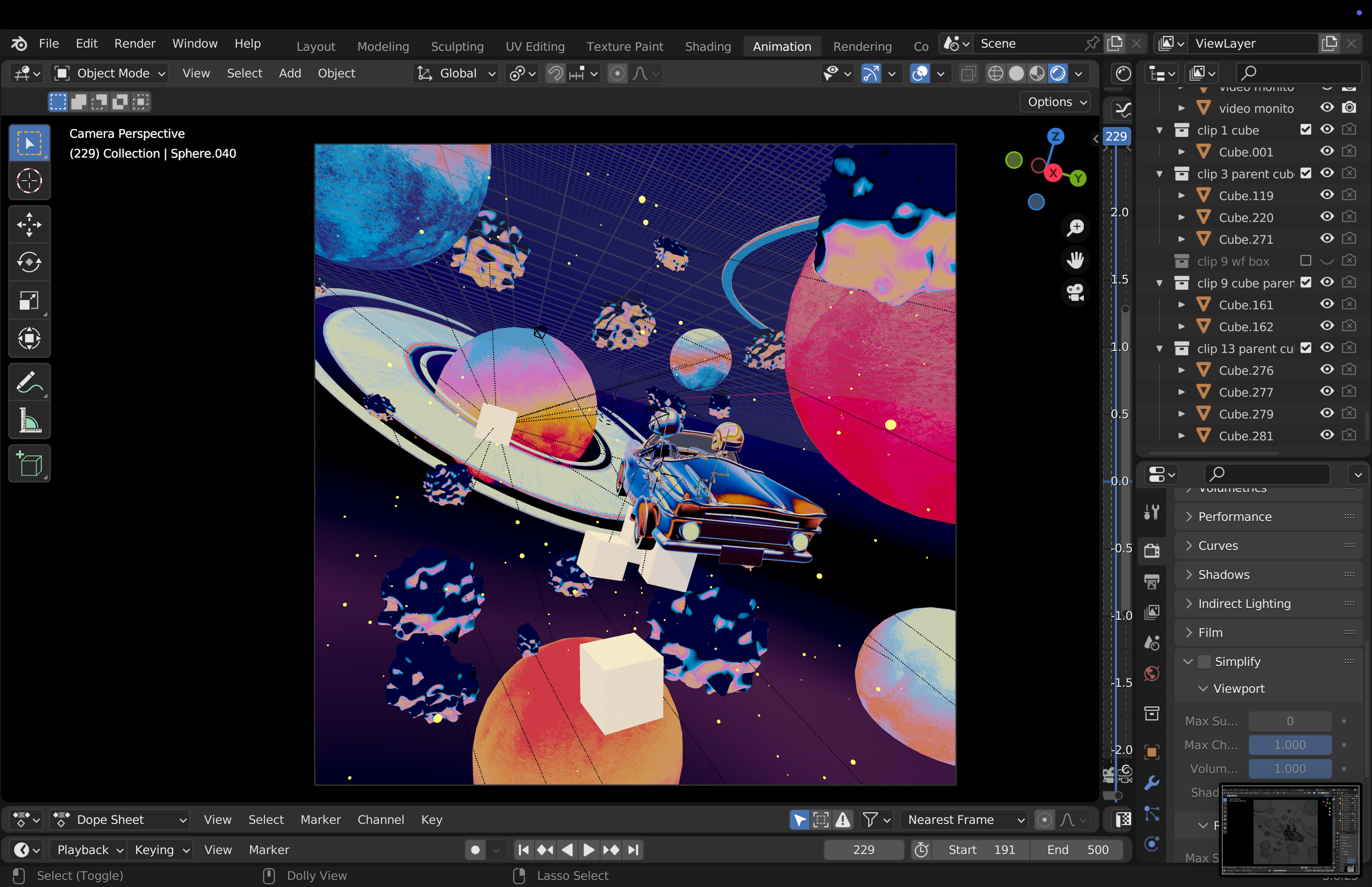This screenshot has height=887, width=1372.
Task: Switch to wireframe viewport shading
Action: tap(996, 74)
